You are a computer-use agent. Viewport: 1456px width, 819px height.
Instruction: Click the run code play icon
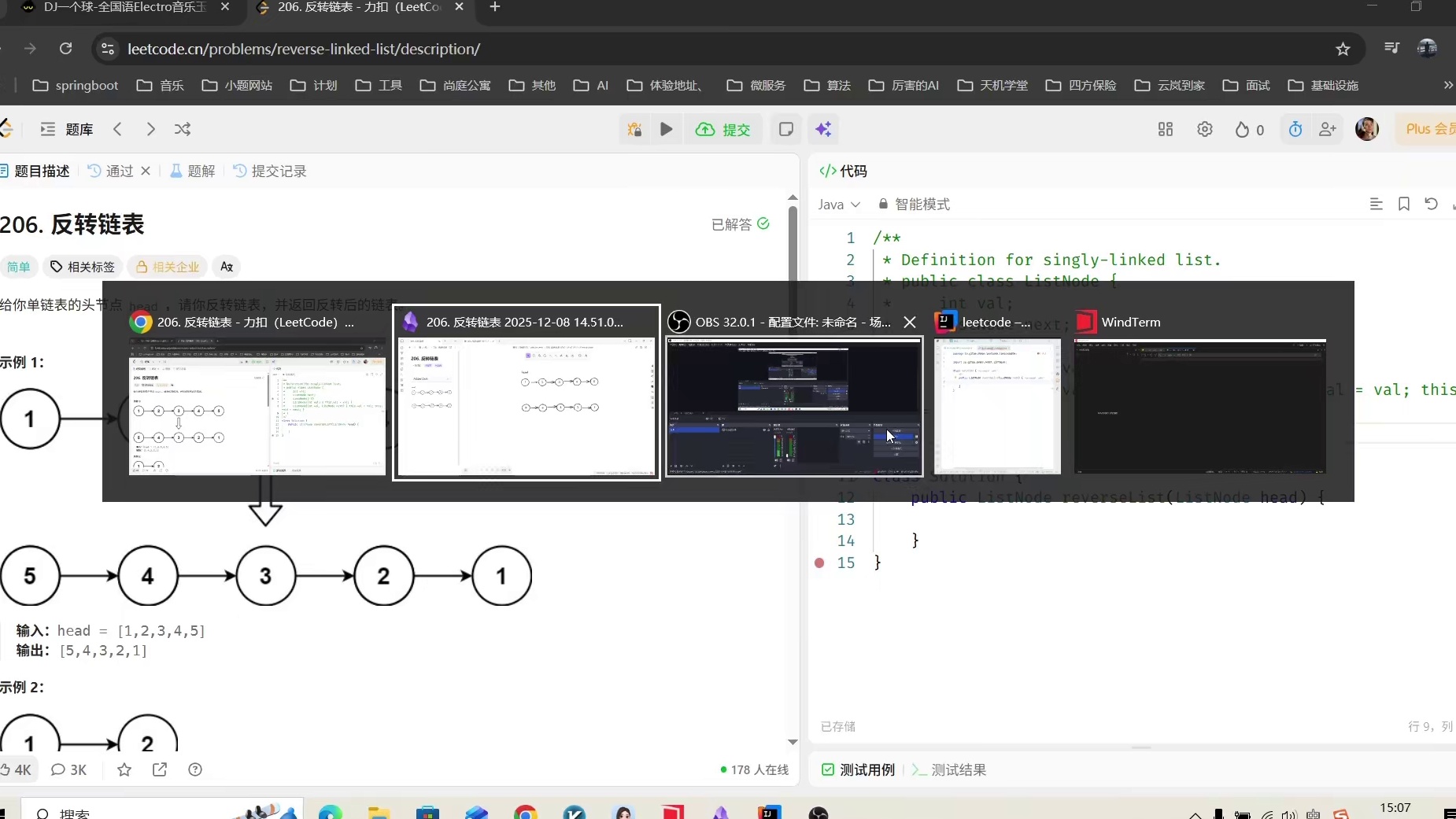666,129
